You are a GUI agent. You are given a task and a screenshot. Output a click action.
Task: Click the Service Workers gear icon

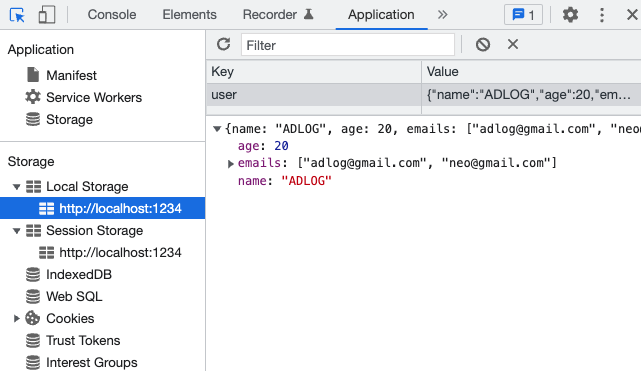click(x=33, y=97)
